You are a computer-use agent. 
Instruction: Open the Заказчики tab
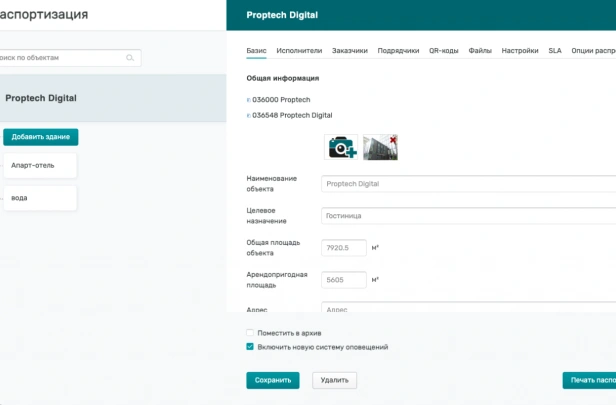(x=350, y=51)
